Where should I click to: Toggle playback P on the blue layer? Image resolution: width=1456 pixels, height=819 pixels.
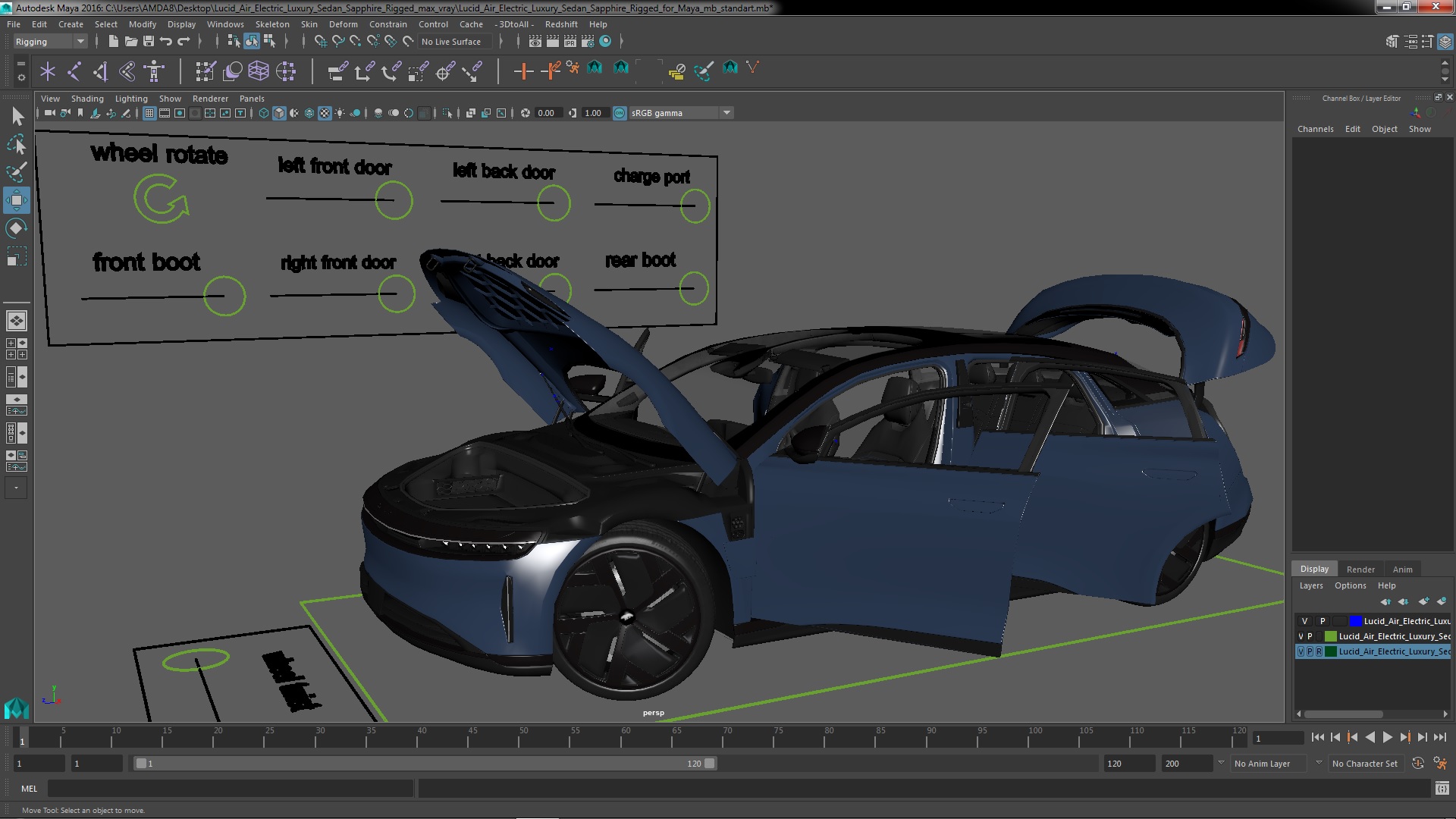coord(1323,621)
